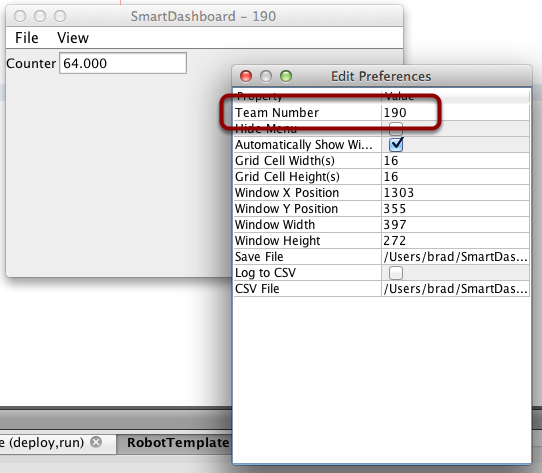The width and height of the screenshot is (542, 473).
Task: Click the Automatically Show Wi... property label
Action: coord(304,145)
